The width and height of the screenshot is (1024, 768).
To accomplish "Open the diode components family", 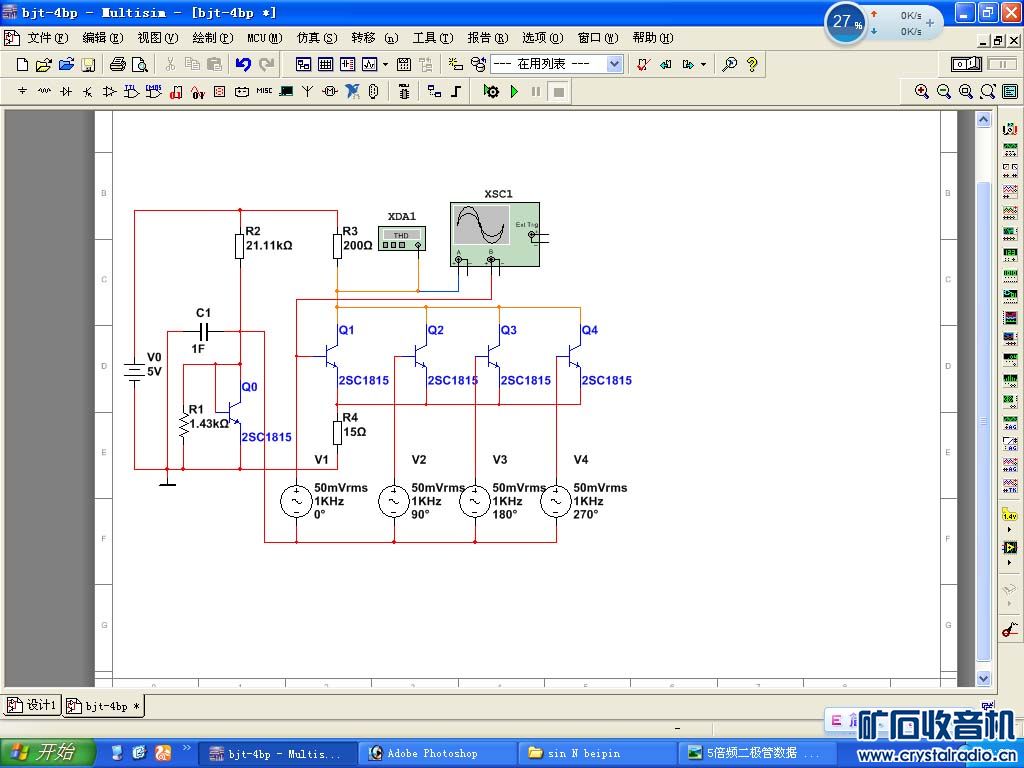I will [x=66, y=92].
